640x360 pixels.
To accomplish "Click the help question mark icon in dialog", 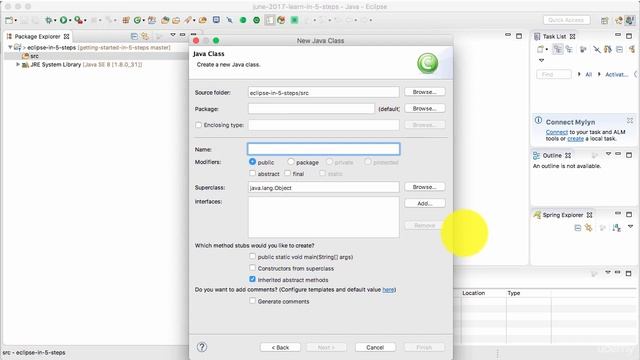I will (202, 347).
